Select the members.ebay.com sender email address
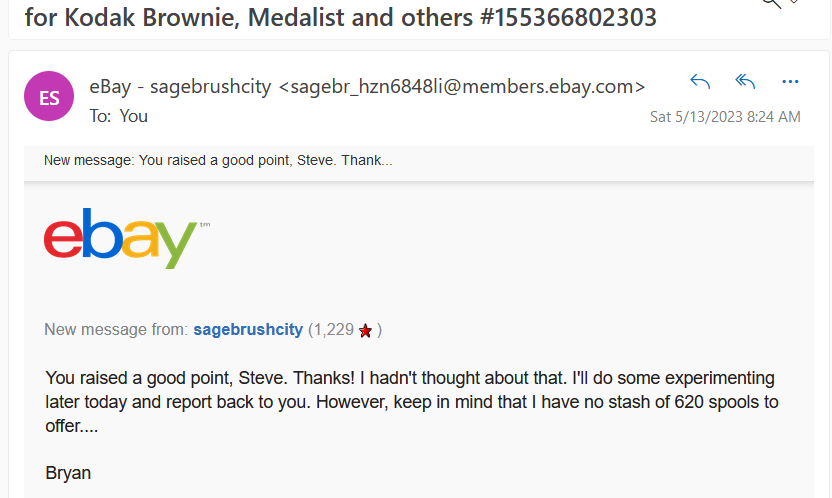832x498 pixels. [461, 86]
